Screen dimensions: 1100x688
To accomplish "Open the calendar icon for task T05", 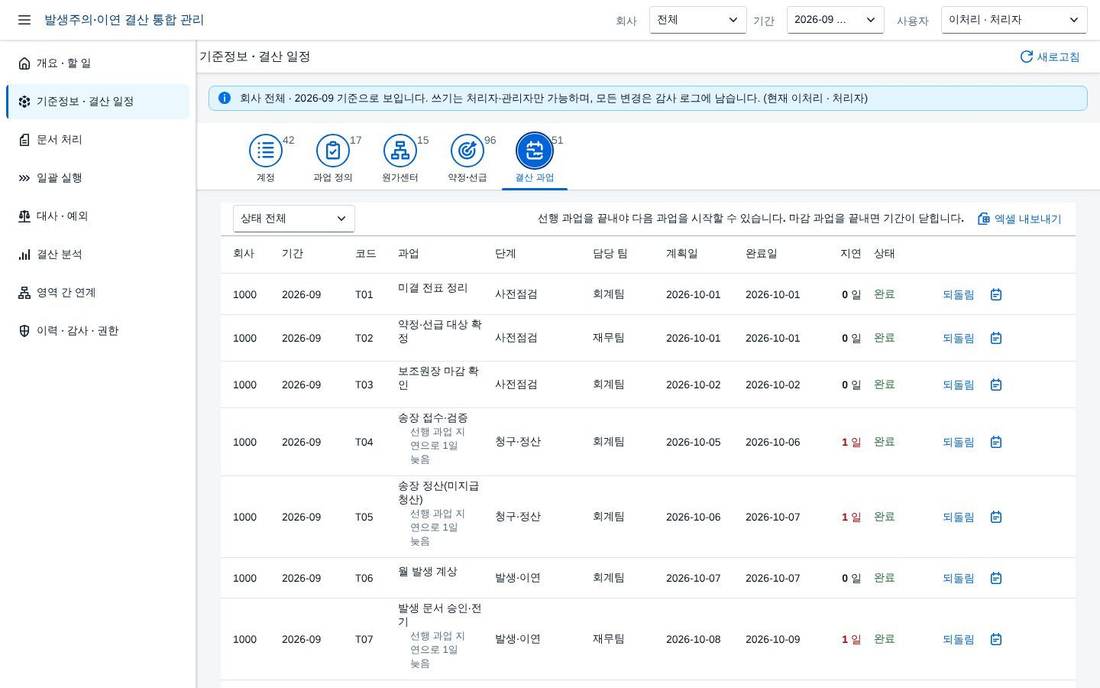I will click(x=996, y=517).
